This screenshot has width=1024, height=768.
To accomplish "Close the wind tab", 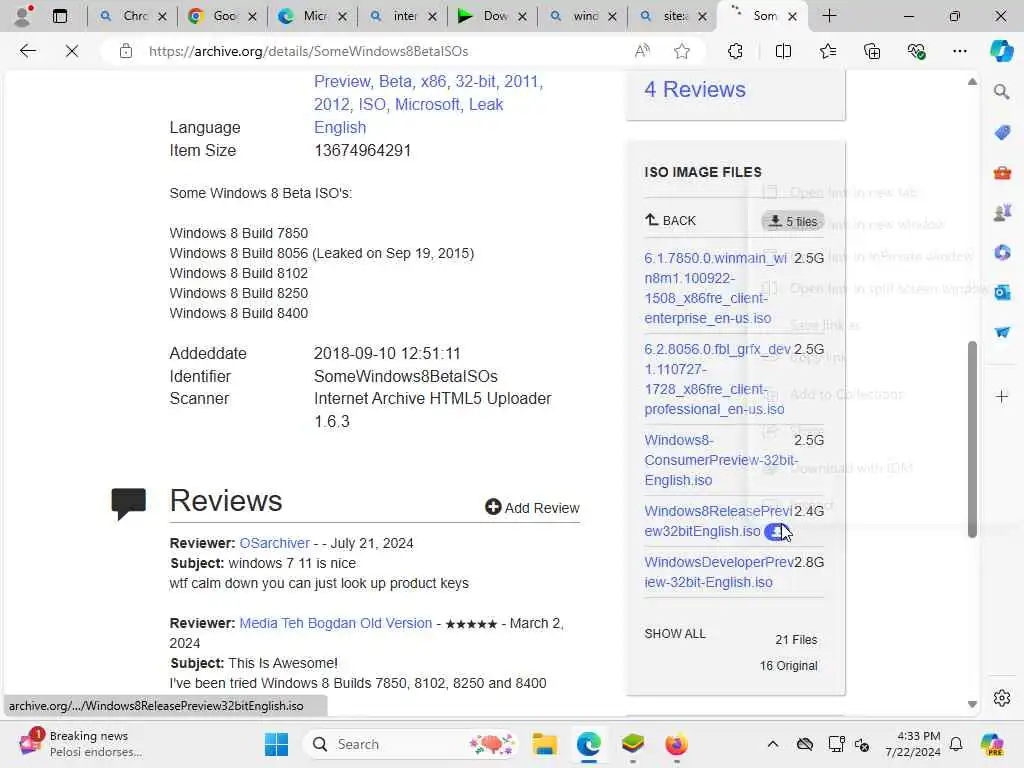I will pos(612,16).
